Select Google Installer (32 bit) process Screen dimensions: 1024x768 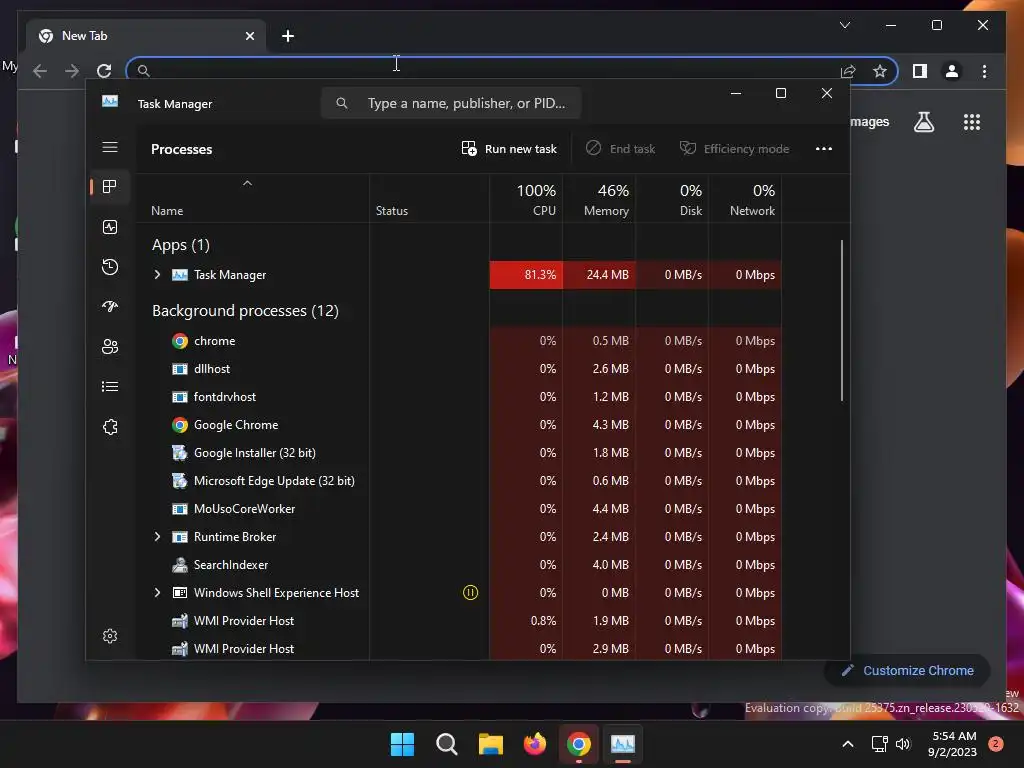(x=458, y=453)
